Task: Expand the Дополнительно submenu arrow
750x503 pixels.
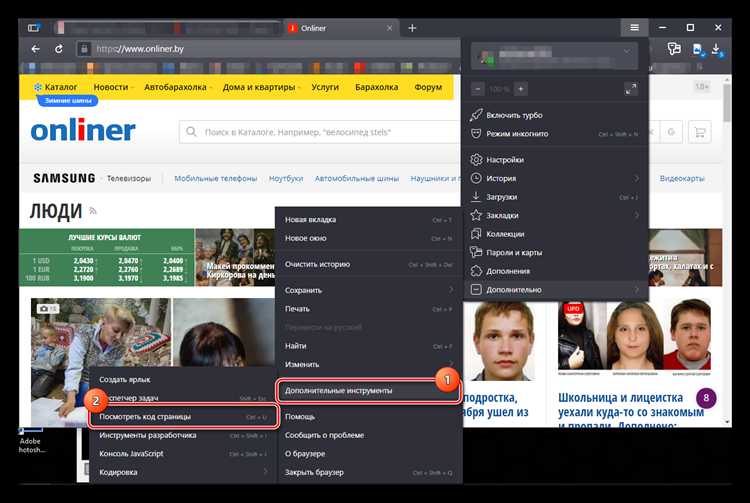Action: tap(636, 290)
